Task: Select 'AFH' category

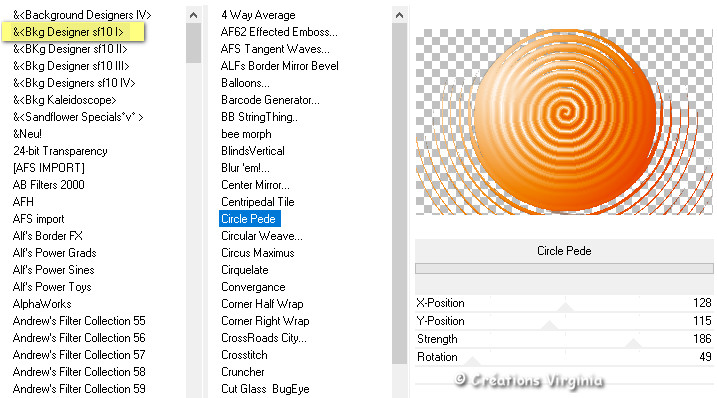Action: point(23,202)
